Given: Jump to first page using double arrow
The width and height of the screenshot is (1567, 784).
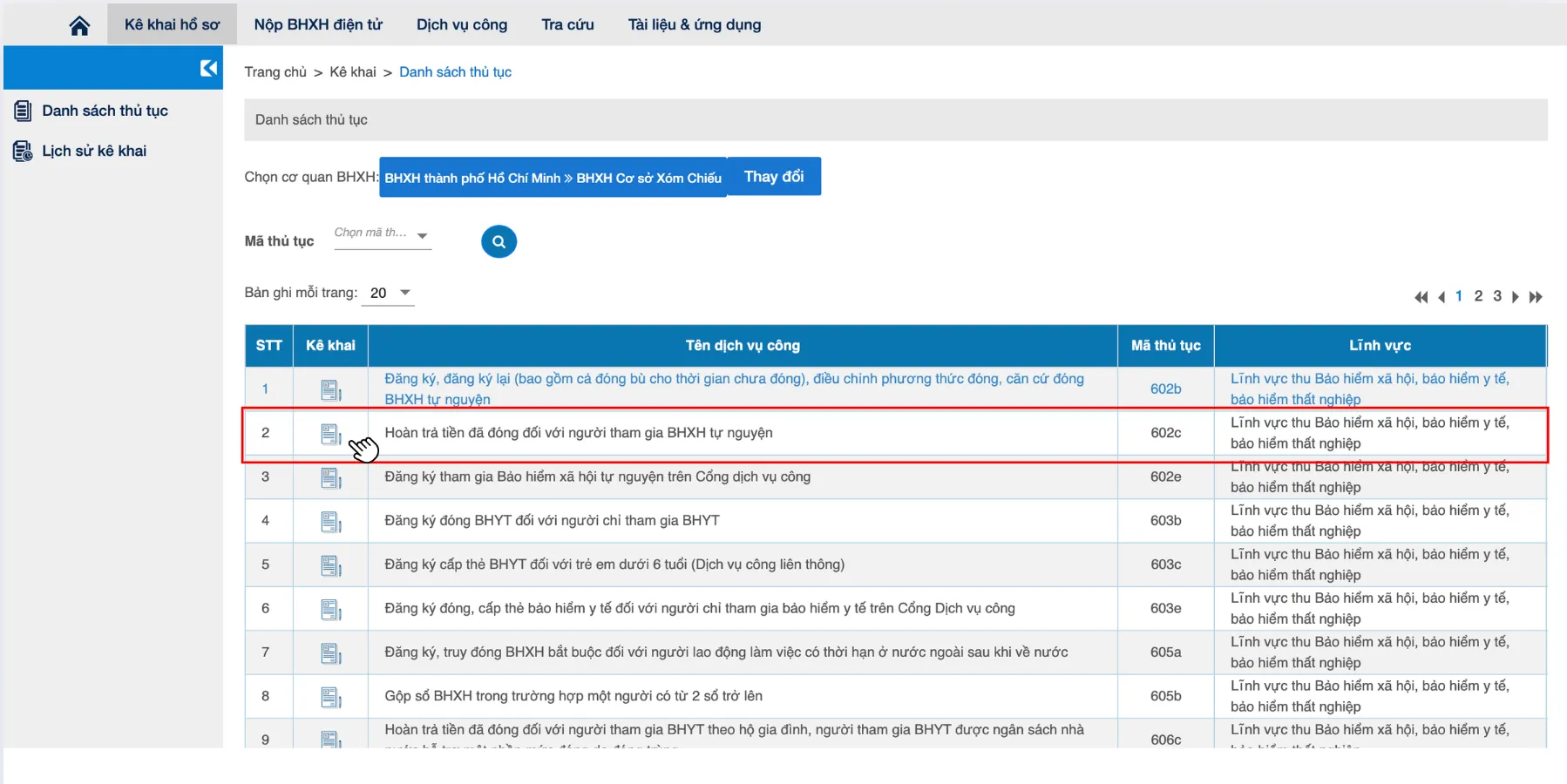Looking at the screenshot, I should (1421, 297).
